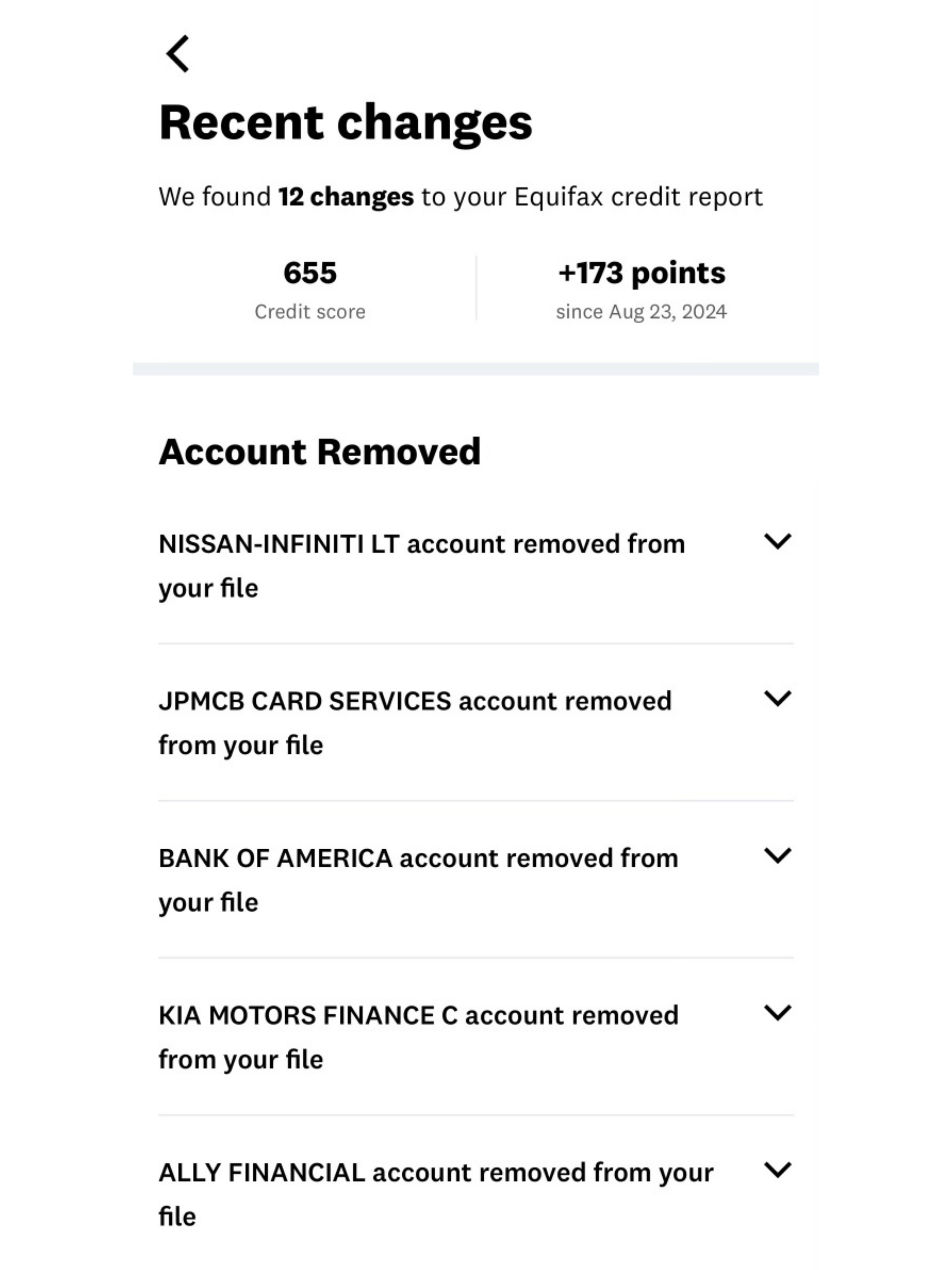Screen dimensions: 952x1270
Task: Click the since Aug 23, 2024 label
Action: point(642,312)
